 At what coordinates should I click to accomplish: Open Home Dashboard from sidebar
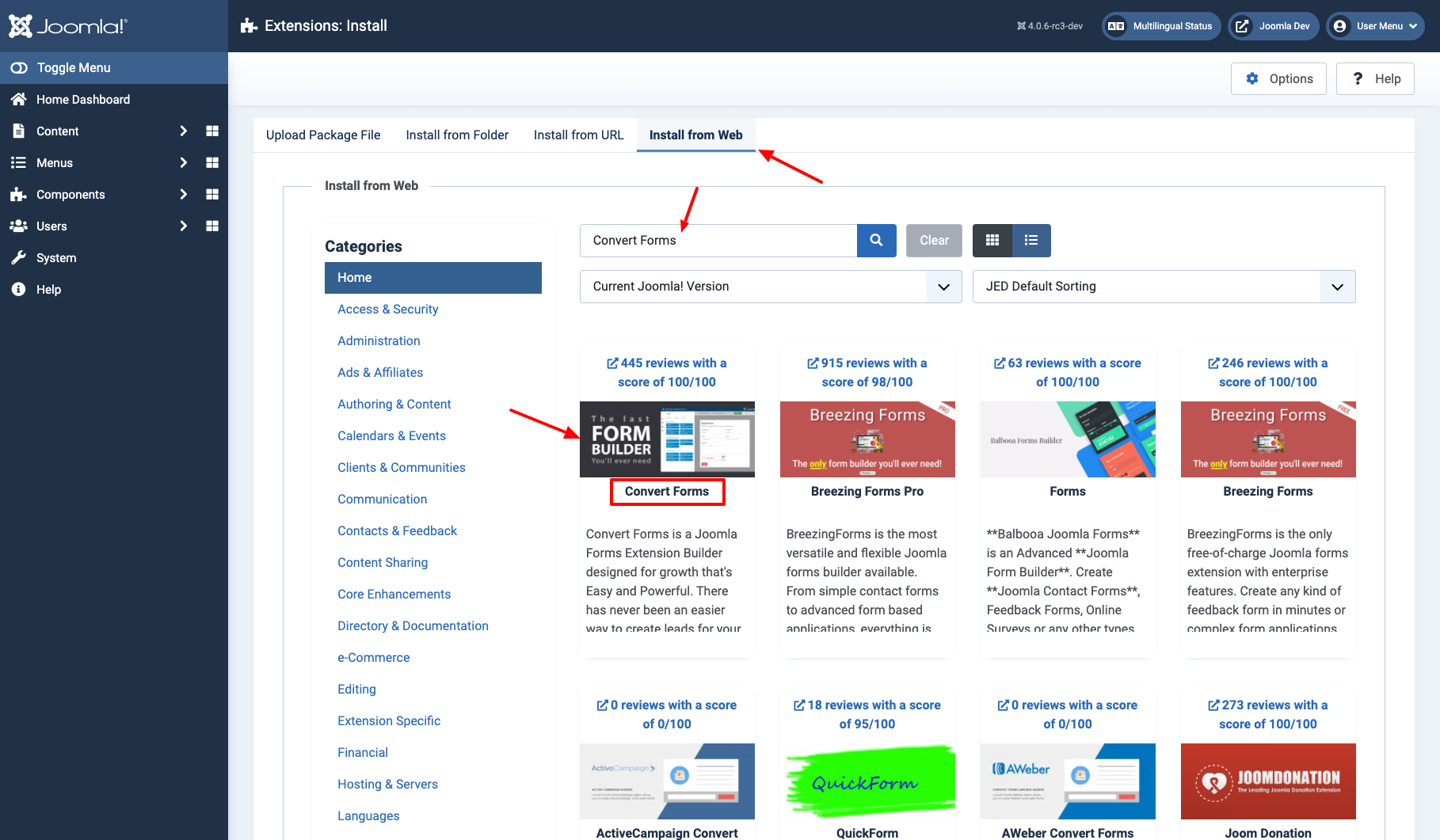point(83,100)
